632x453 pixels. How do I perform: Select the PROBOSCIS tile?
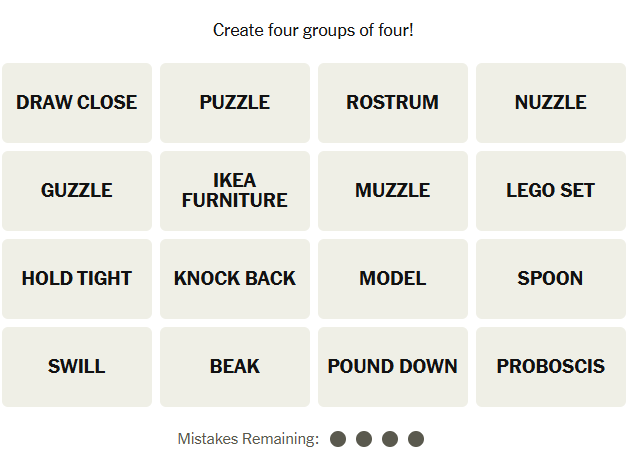pyautogui.click(x=551, y=367)
